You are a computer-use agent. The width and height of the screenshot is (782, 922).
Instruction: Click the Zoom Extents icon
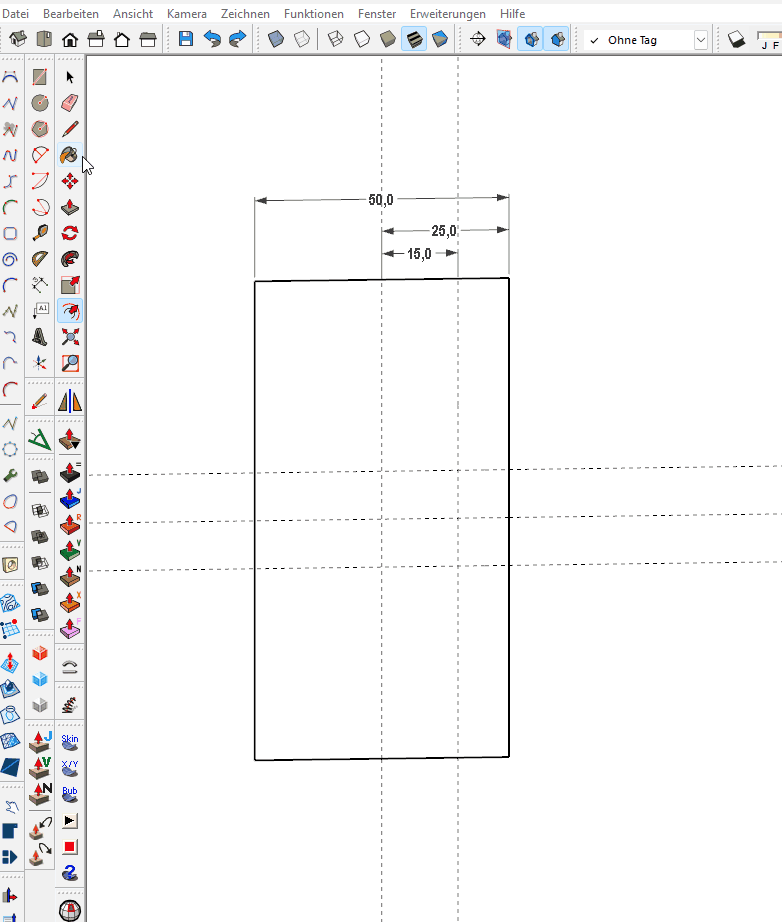click(x=70, y=337)
